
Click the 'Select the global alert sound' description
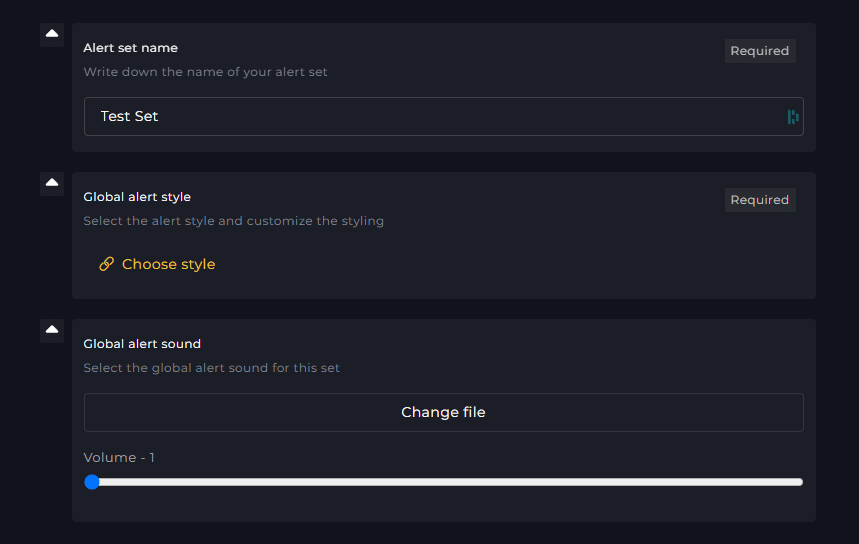click(x=211, y=368)
